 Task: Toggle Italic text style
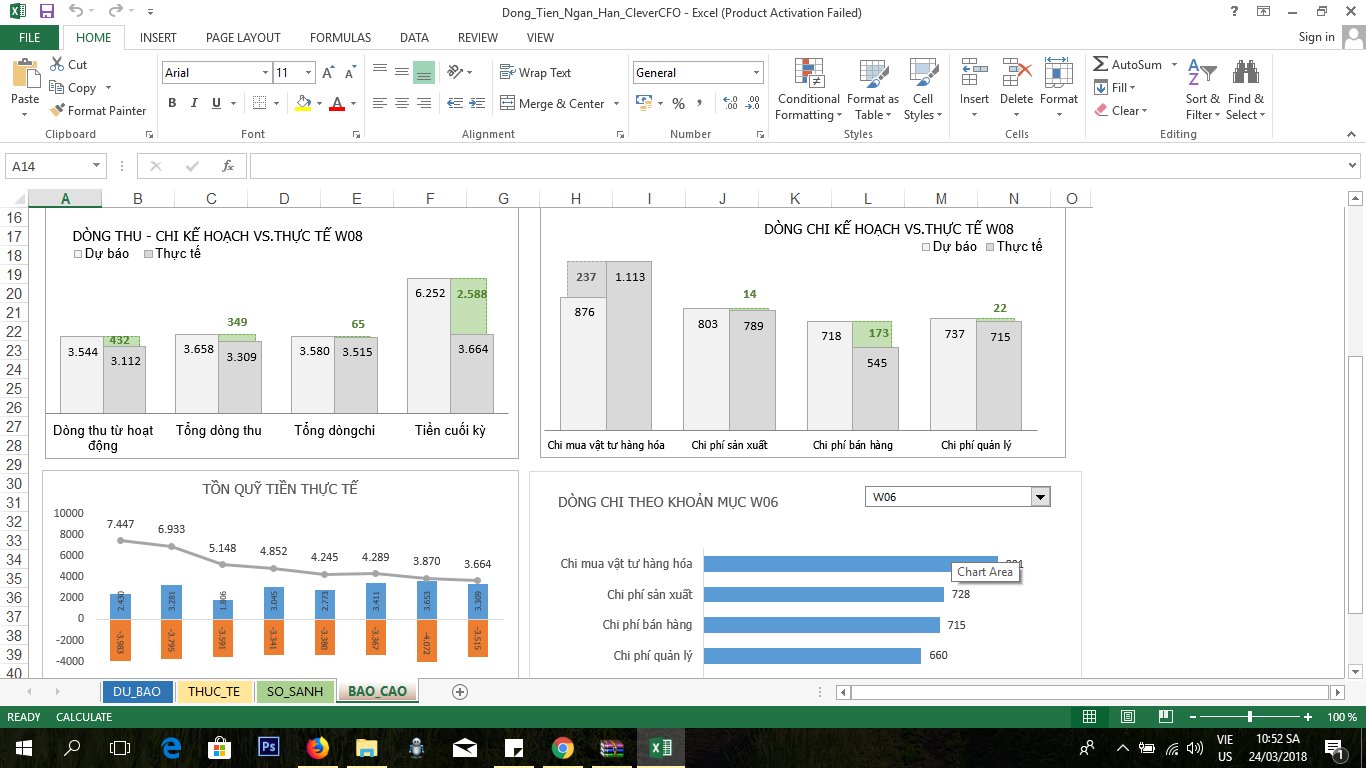pyautogui.click(x=195, y=103)
